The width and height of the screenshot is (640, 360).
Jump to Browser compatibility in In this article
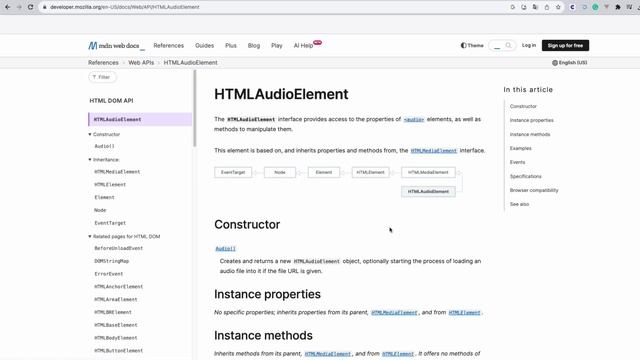534,190
